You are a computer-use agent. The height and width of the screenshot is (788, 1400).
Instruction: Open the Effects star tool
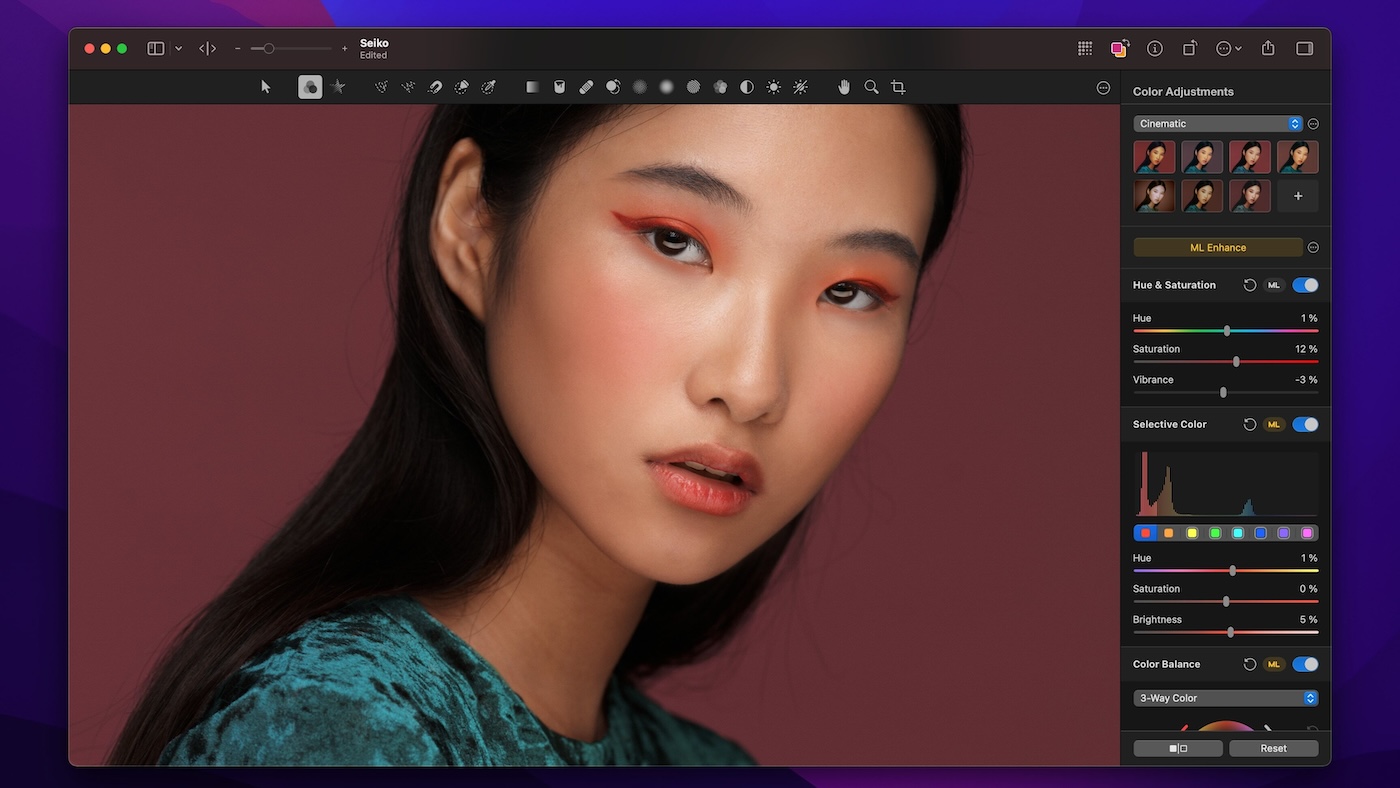pos(338,87)
